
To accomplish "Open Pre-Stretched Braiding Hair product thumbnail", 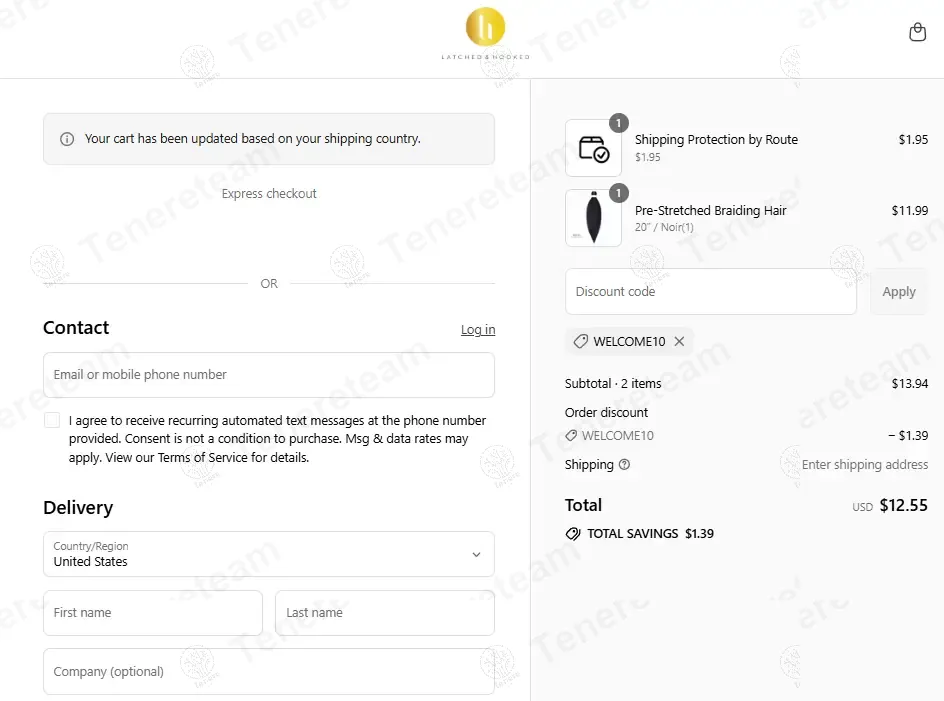I will 594,218.
